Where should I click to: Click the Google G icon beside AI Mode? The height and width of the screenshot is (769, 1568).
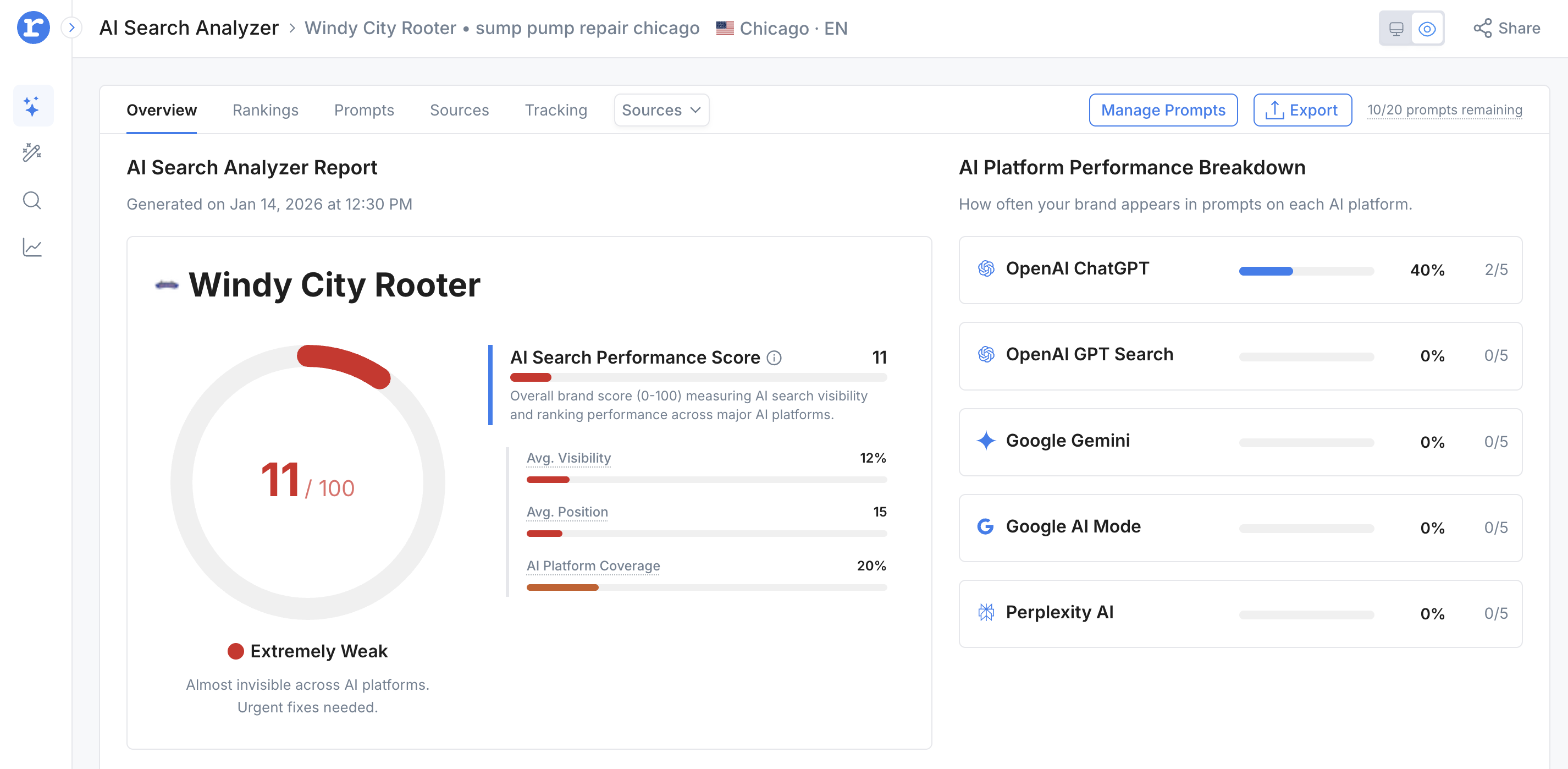987,526
